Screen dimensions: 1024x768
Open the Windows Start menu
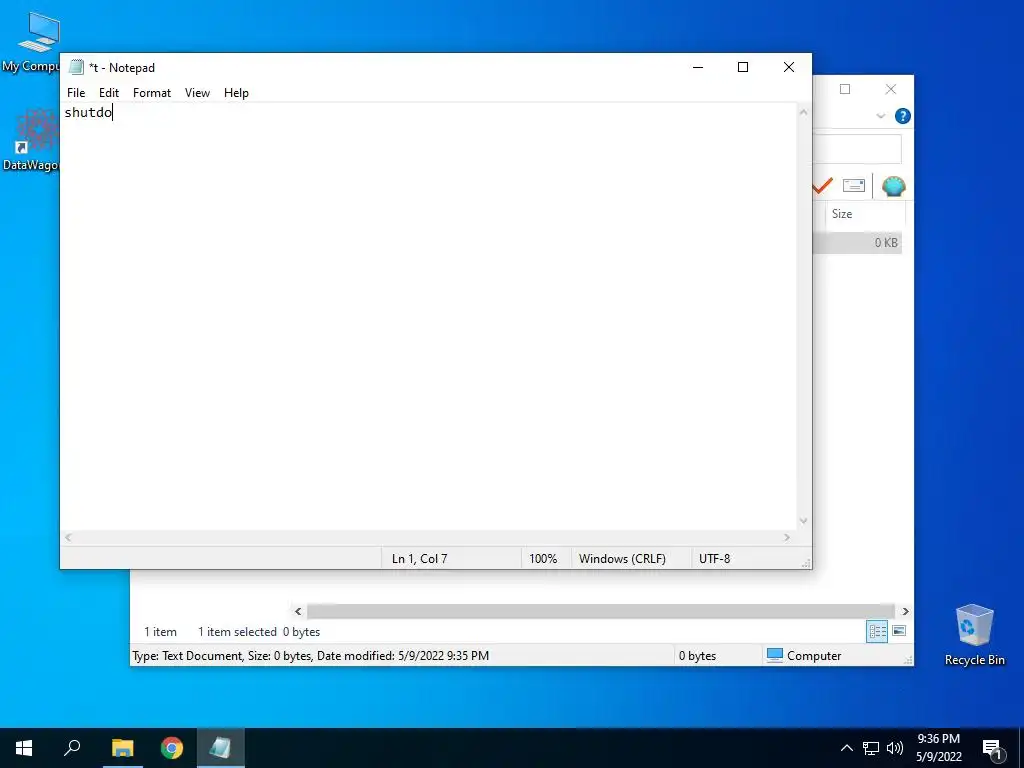coord(24,748)
